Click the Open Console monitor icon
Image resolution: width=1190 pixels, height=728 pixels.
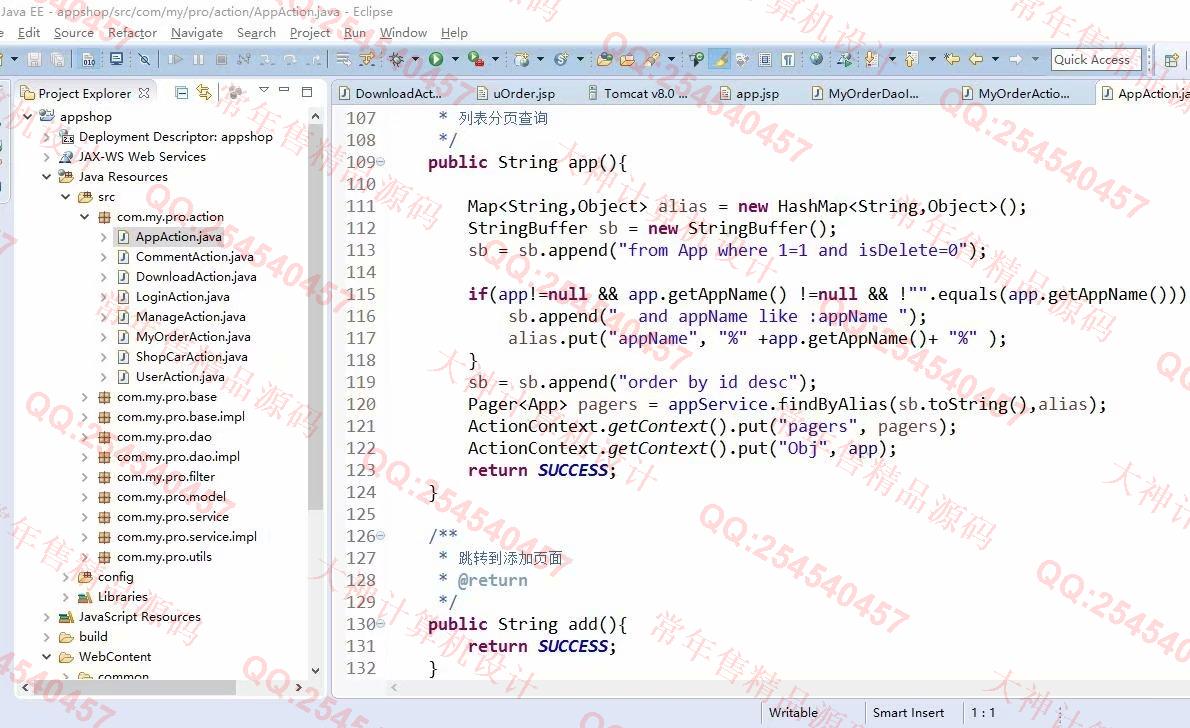click(116, 59)
